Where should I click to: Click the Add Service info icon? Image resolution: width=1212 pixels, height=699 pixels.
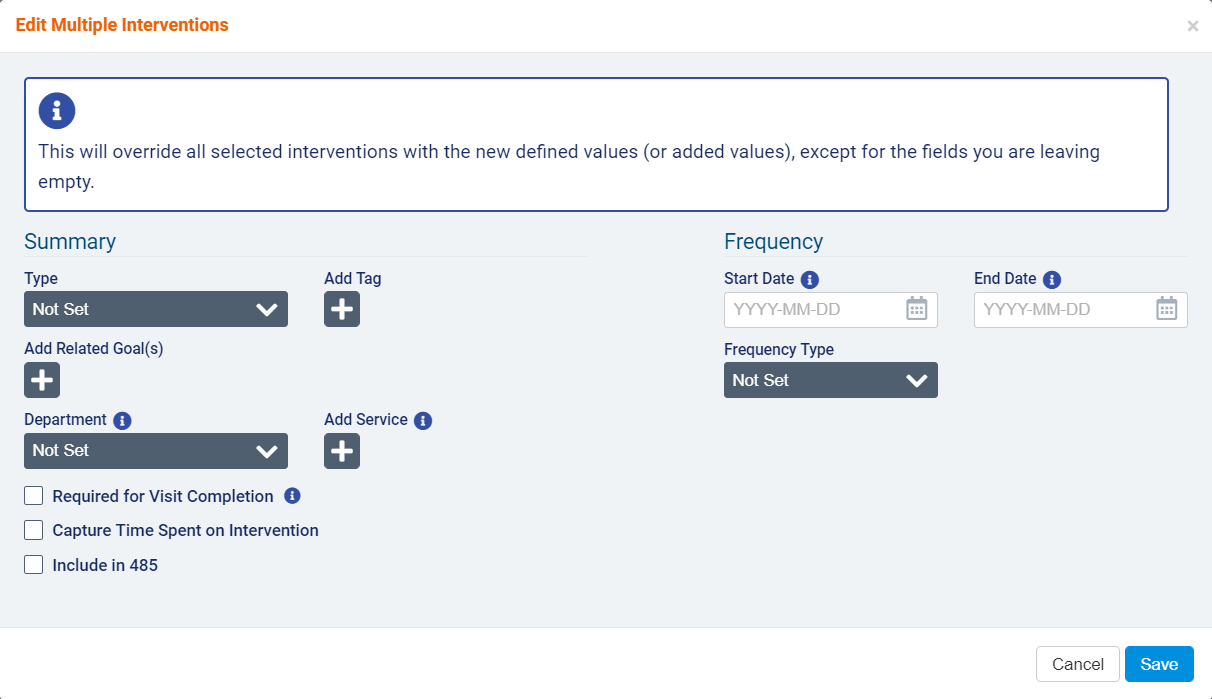423,421
